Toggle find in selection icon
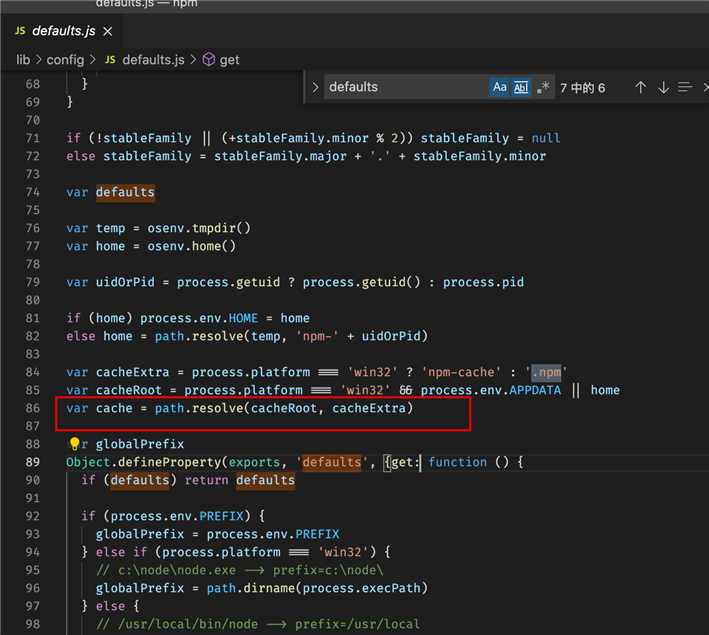The image size is (709, 635). [x=685, y=87]
